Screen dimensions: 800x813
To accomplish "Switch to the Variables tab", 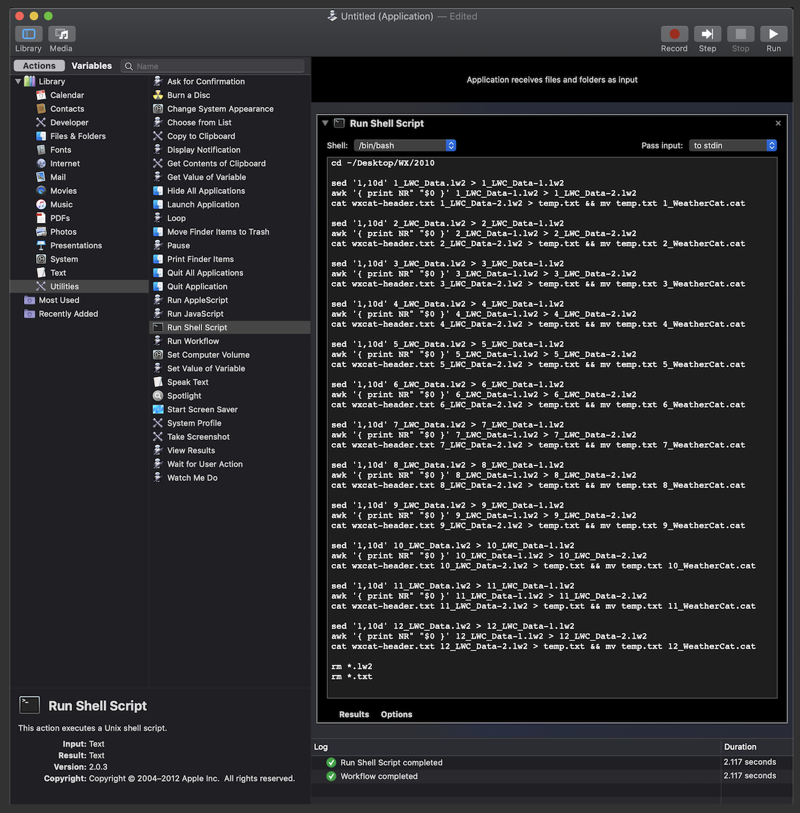I will tap(92, 66).
